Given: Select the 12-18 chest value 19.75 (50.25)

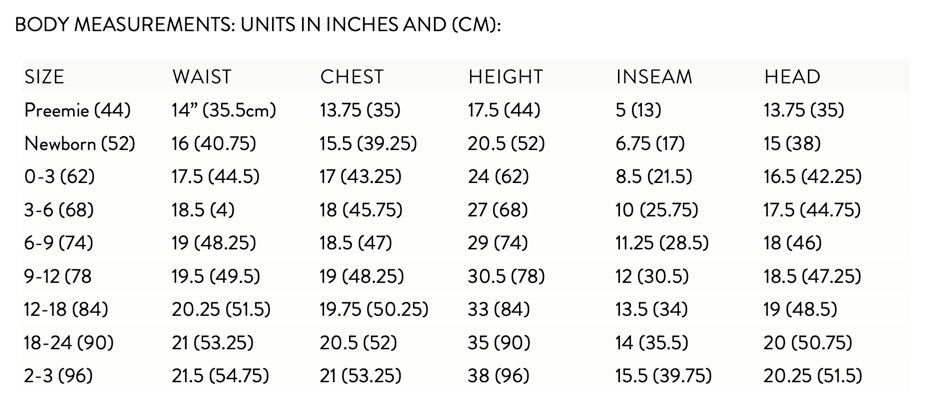Looking at the screenshot, I should [374, 310].
